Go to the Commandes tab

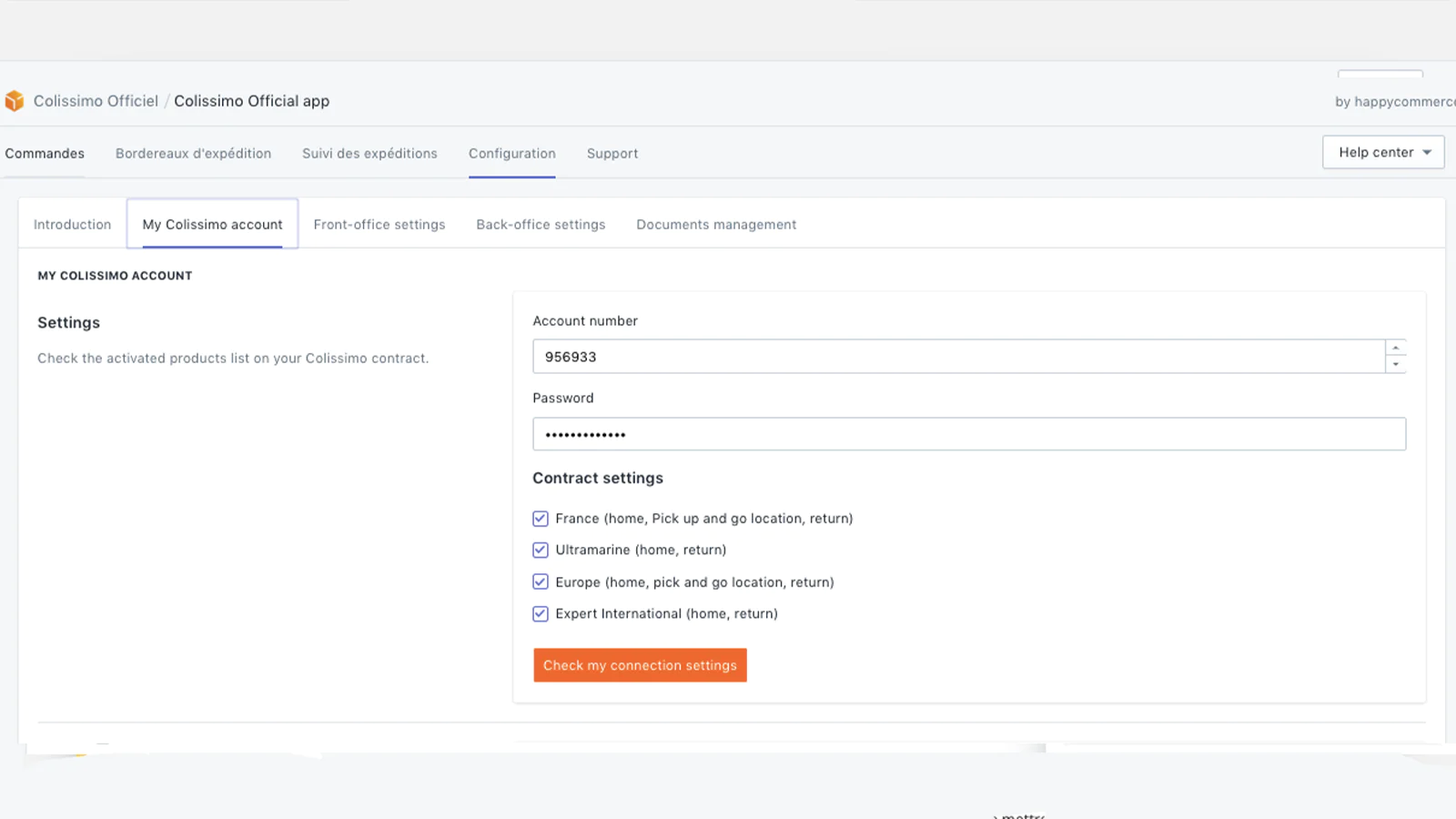tap(45, 154)
